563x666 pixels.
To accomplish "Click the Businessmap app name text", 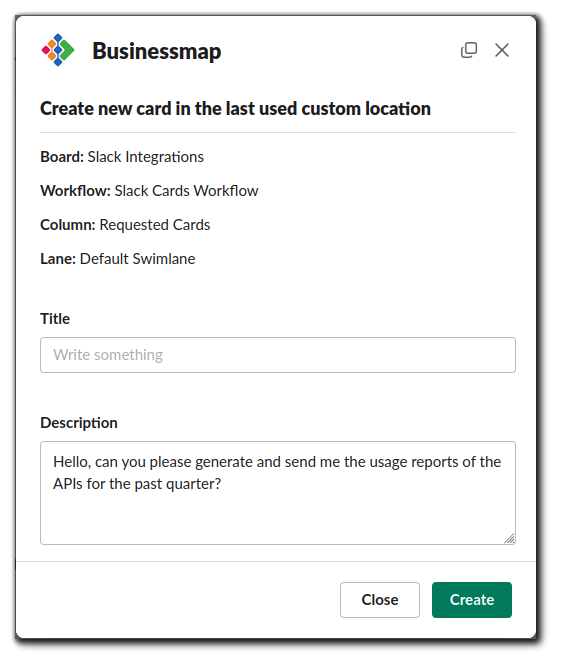I will pos(157,51).
